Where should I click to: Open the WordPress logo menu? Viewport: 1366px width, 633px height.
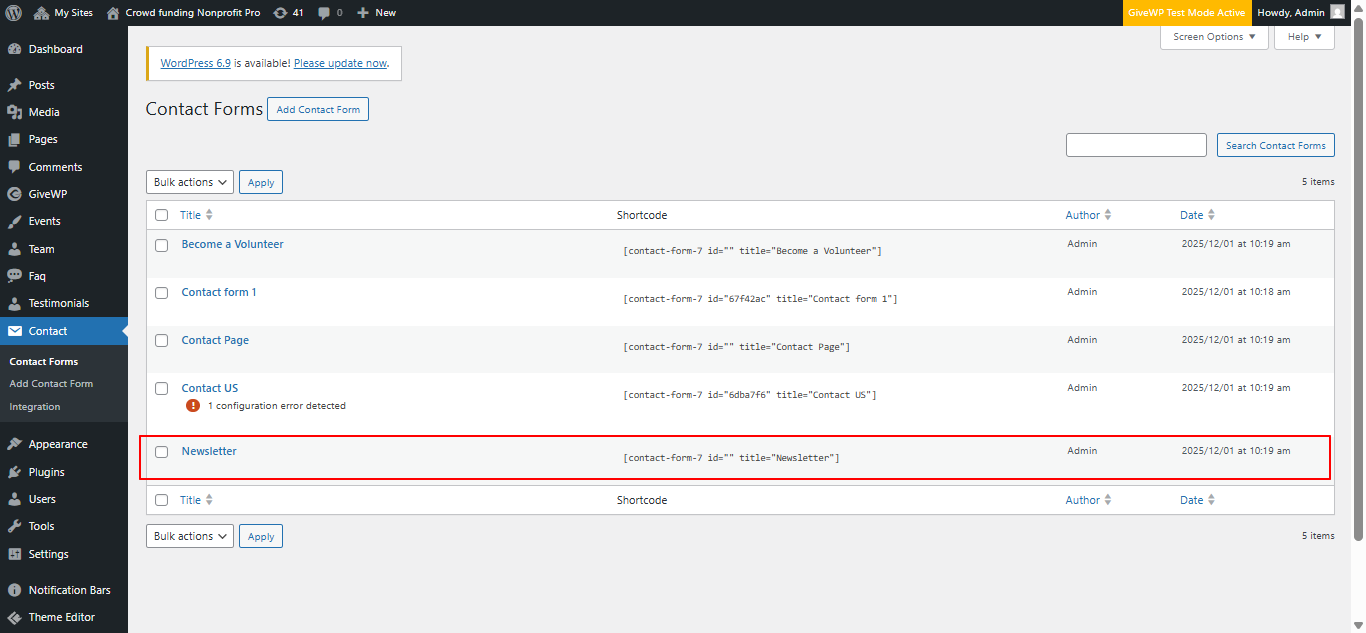[13, 12]
